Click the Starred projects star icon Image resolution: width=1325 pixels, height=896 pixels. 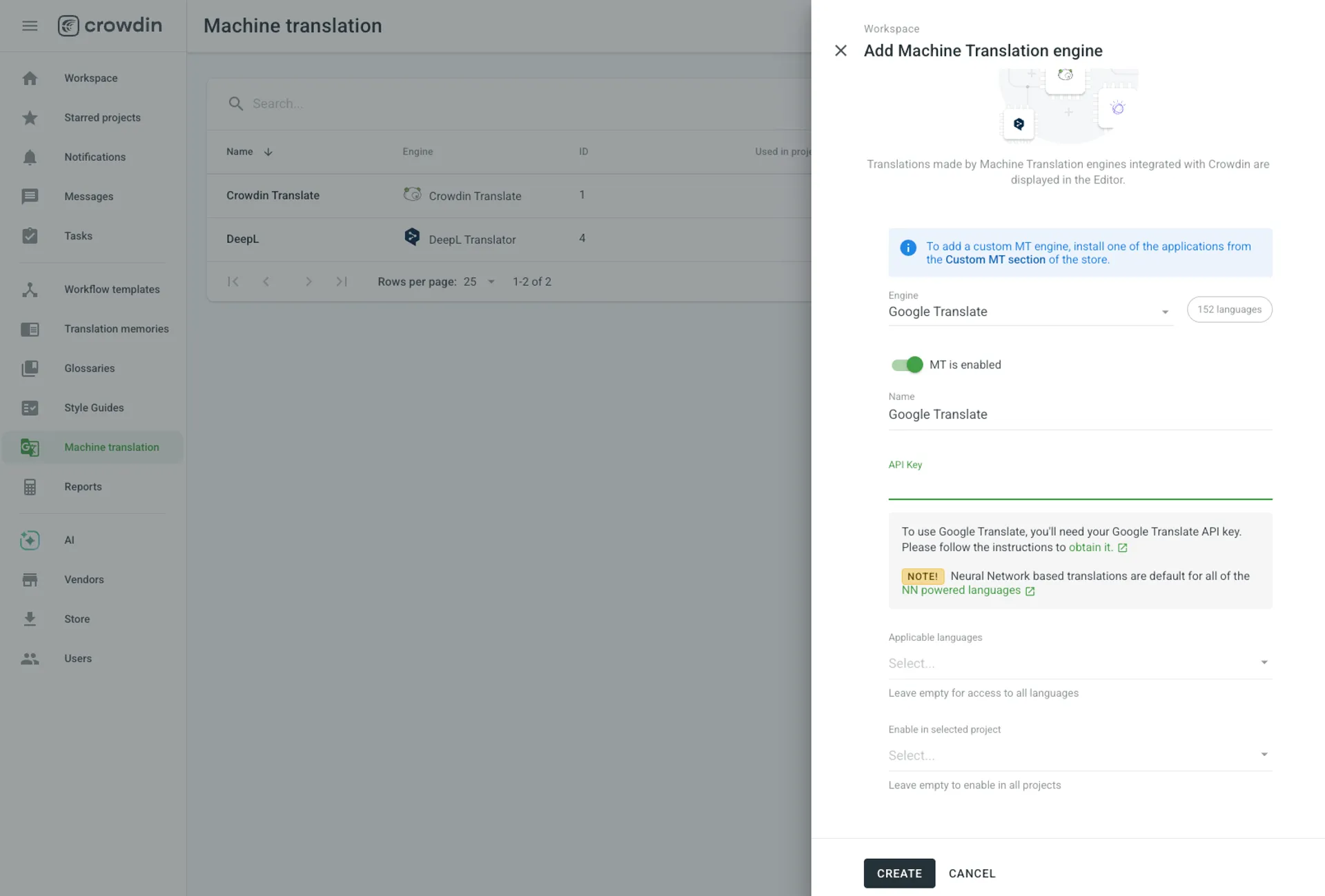coord(30,117)
